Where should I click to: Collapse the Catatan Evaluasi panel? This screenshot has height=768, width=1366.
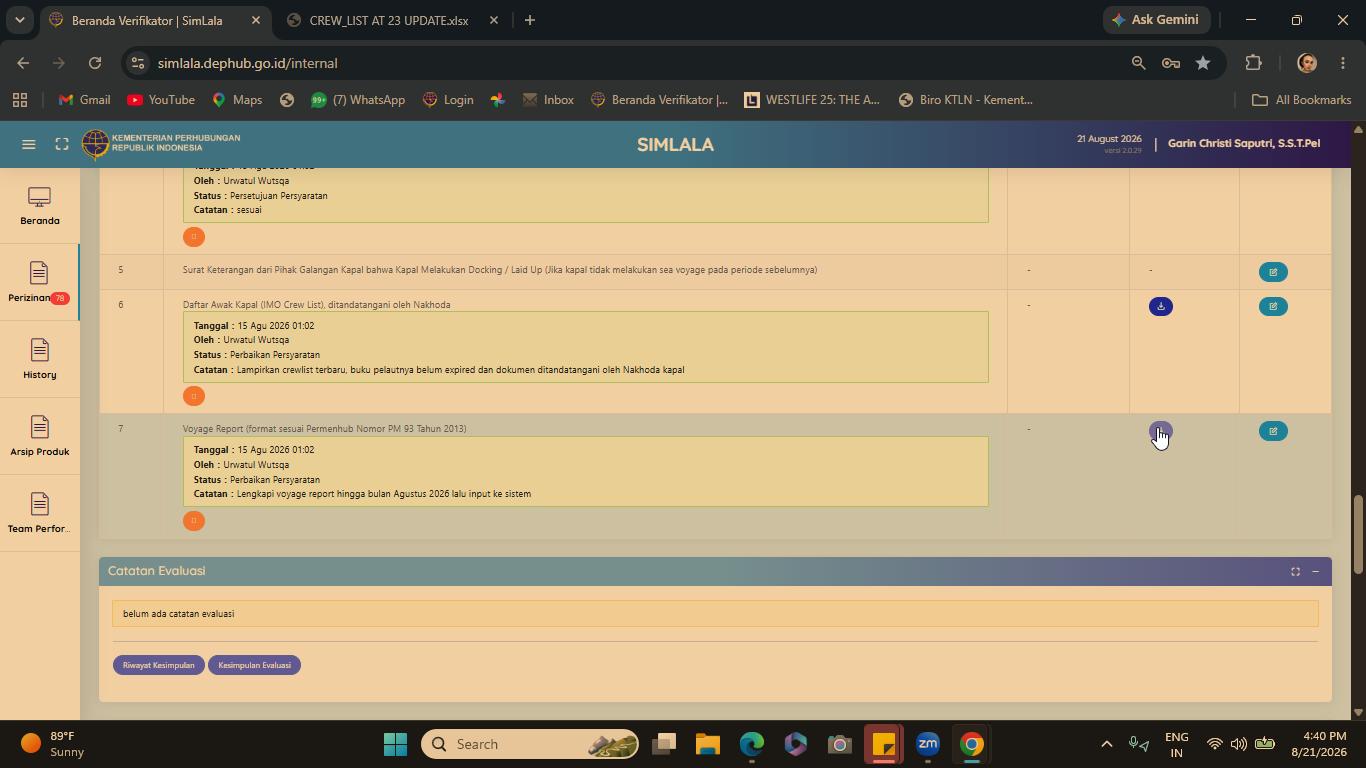click(x=1315, y=571)
